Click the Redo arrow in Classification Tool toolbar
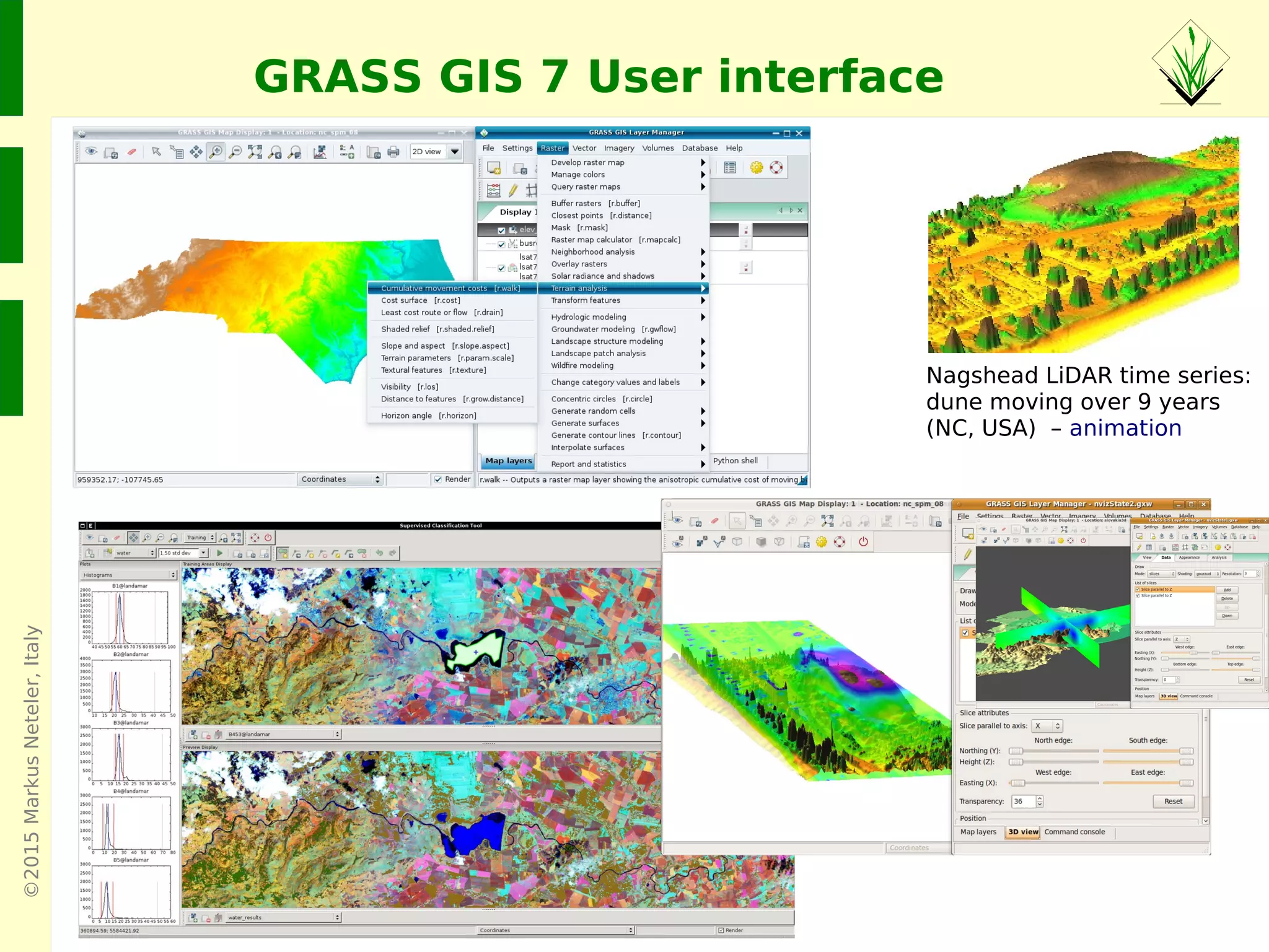1269x952 pixels. [x=393, y=553]
